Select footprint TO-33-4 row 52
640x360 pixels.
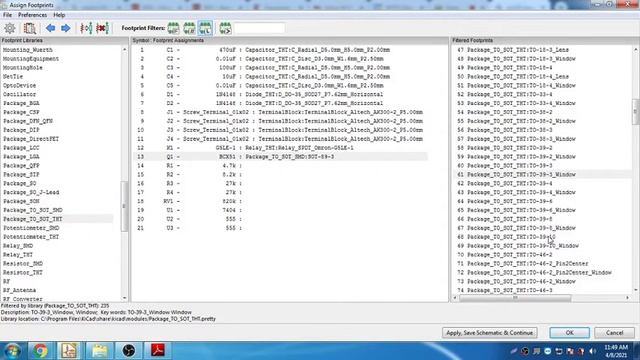542,94
